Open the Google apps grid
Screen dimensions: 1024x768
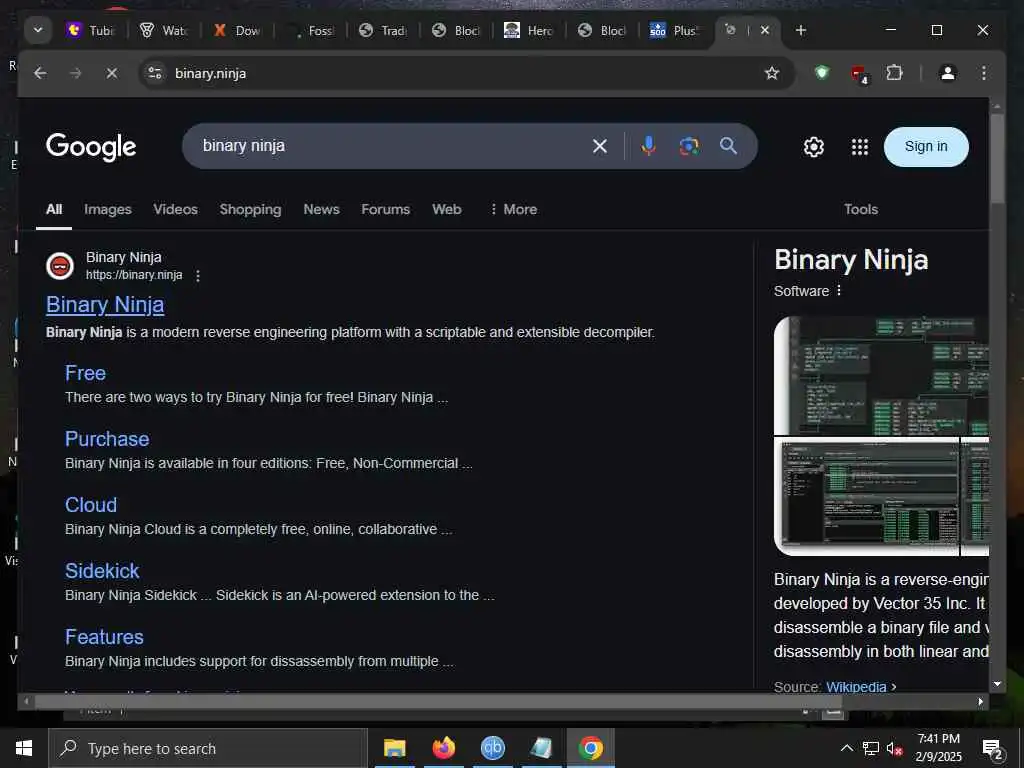[860, 147]
